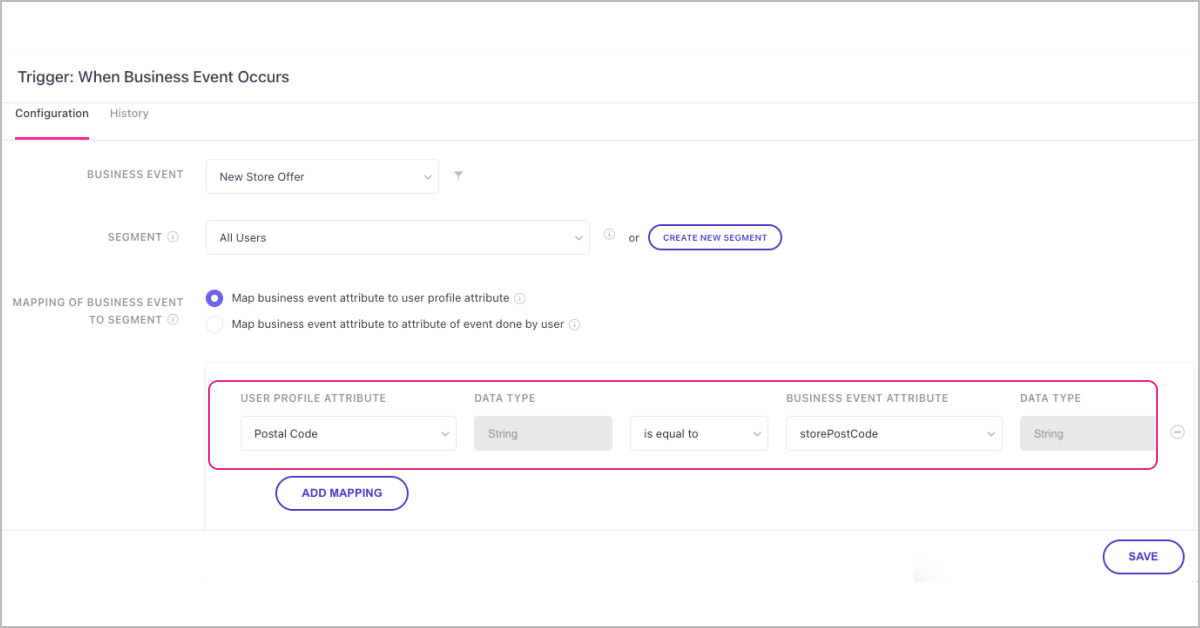
Task: Save the trigger configuration
Action: coord(1143,557)
